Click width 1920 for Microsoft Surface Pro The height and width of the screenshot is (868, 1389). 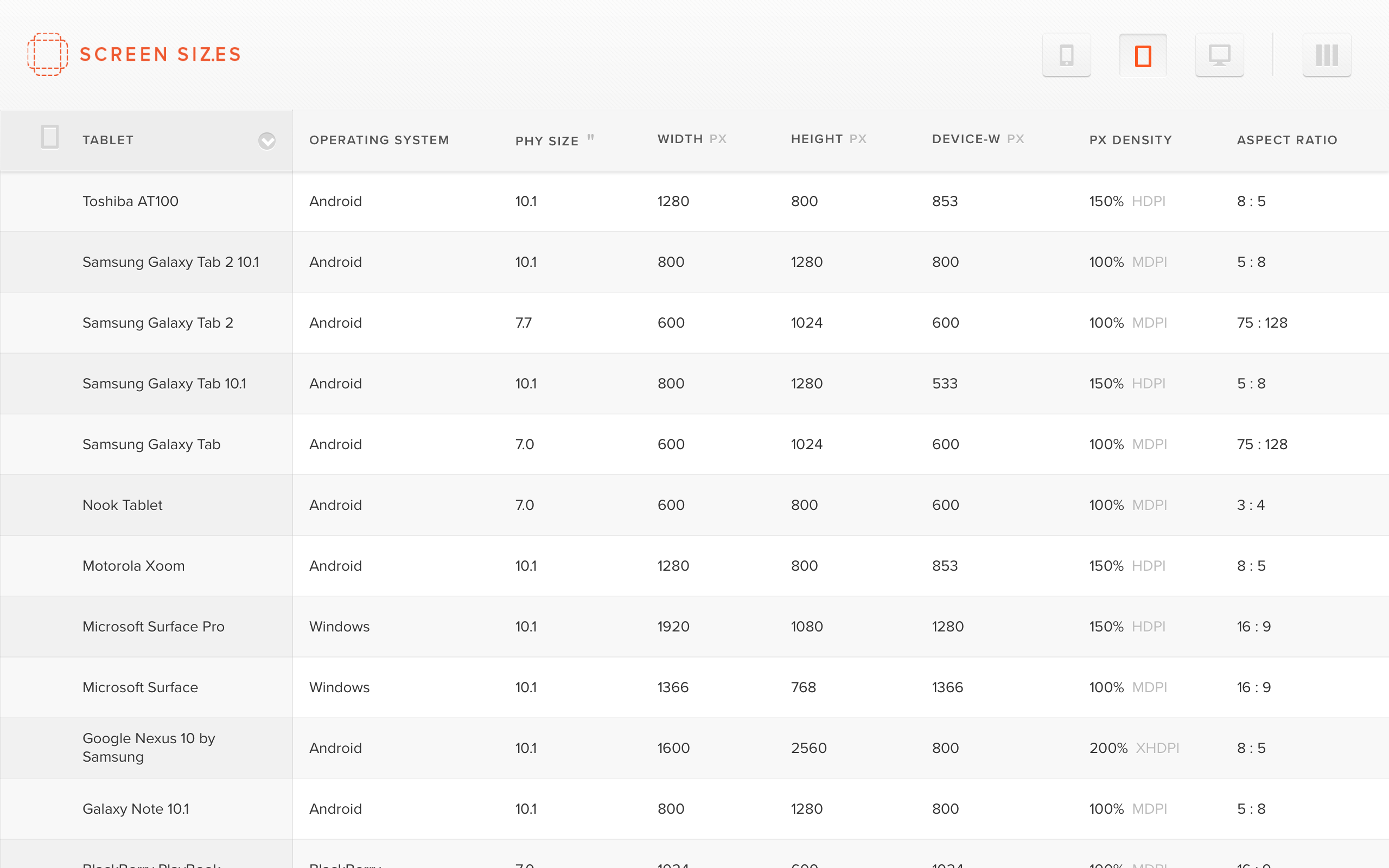tap(673, 627)
